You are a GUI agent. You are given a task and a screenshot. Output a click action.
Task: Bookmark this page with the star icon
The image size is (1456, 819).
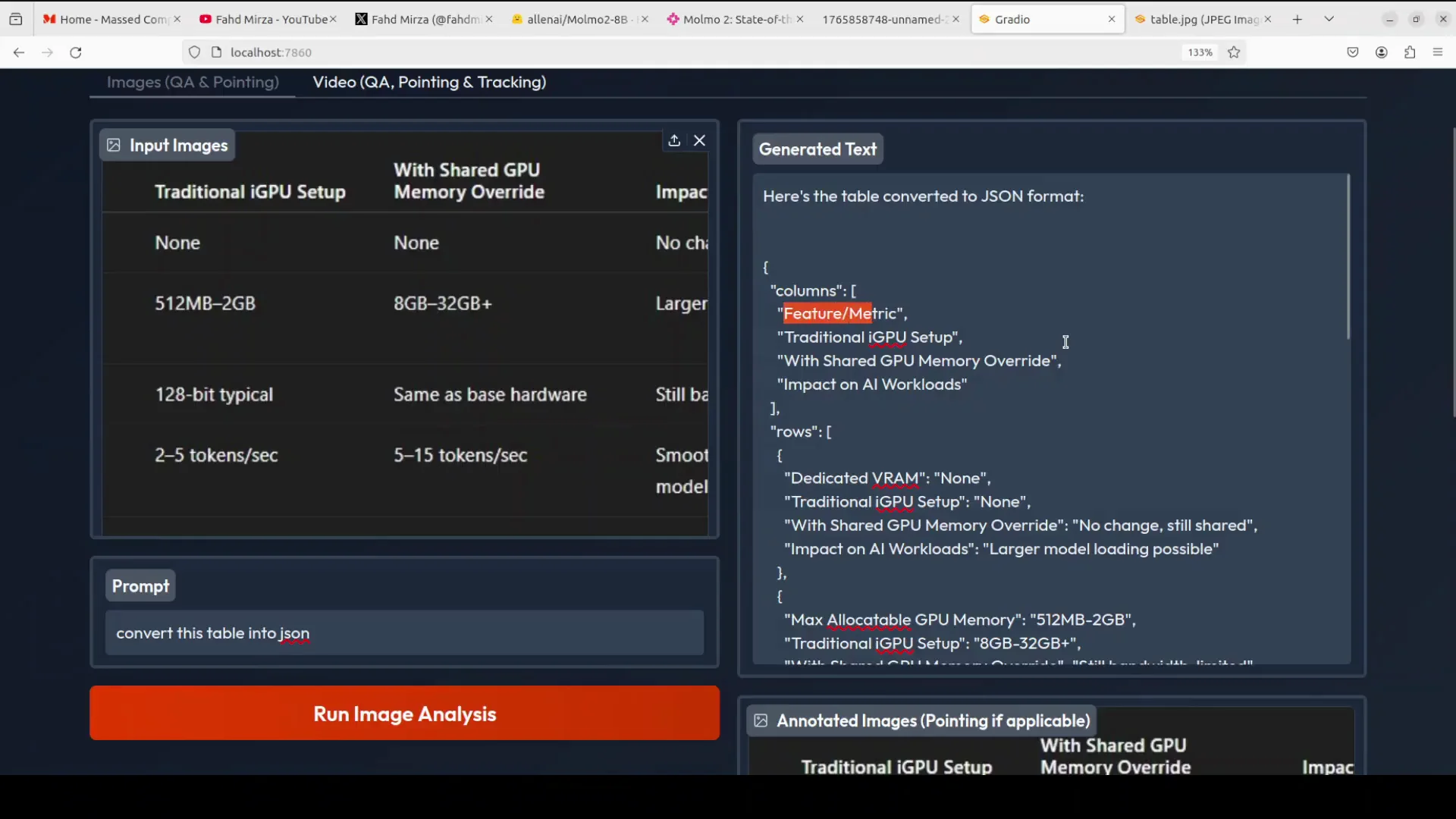pyautogui.click(x=1234, y=52)
